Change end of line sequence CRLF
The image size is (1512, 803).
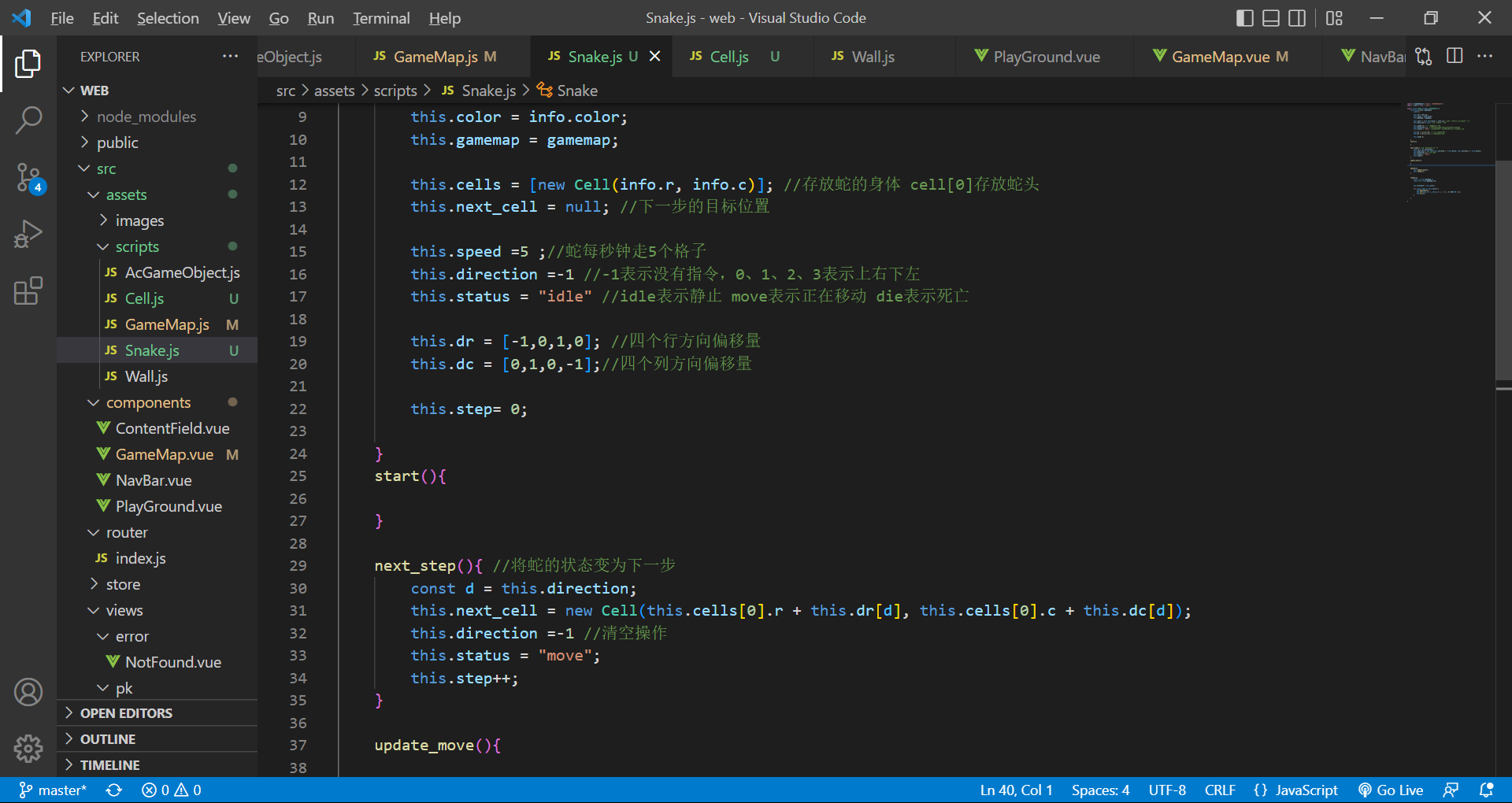point(1220,790)
